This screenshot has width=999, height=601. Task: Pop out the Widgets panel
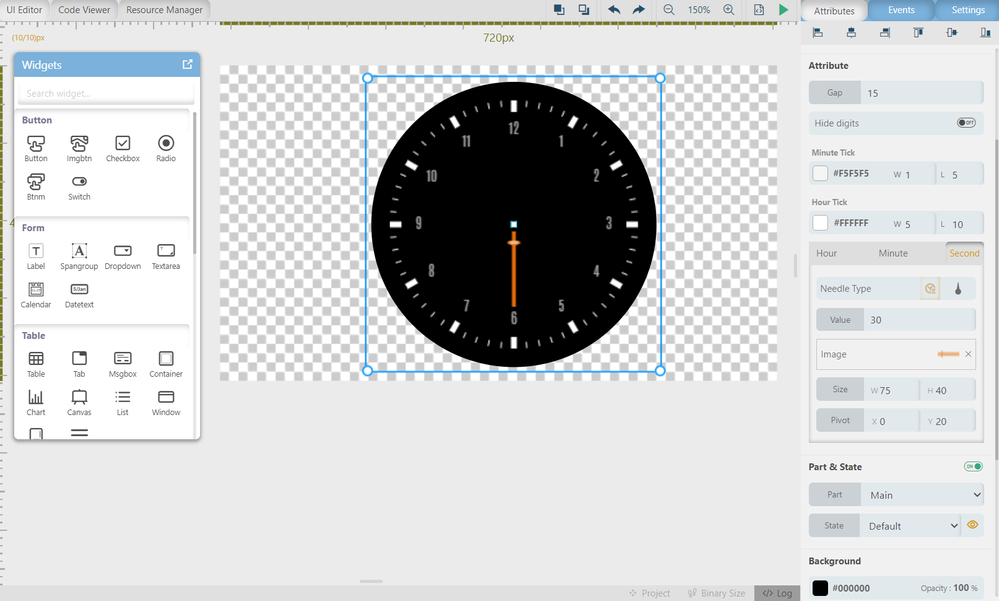click(187, 64)
